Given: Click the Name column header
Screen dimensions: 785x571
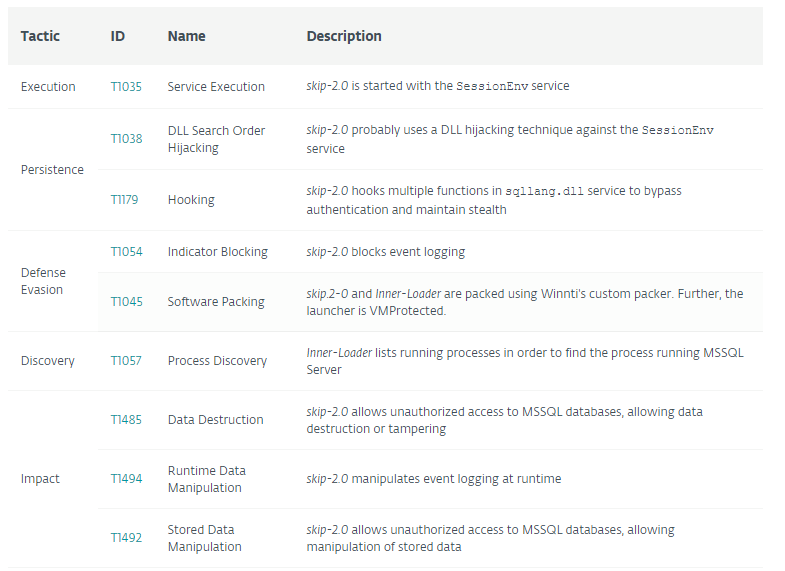Looking at the screenshot, I should [186, 36].
